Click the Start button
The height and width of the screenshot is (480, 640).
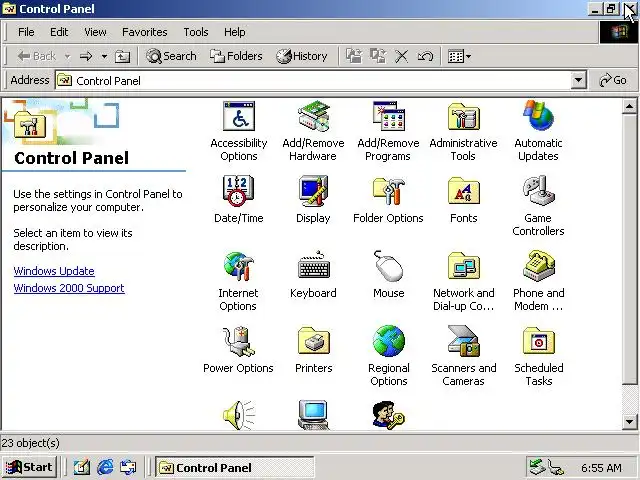coord(29,467)
